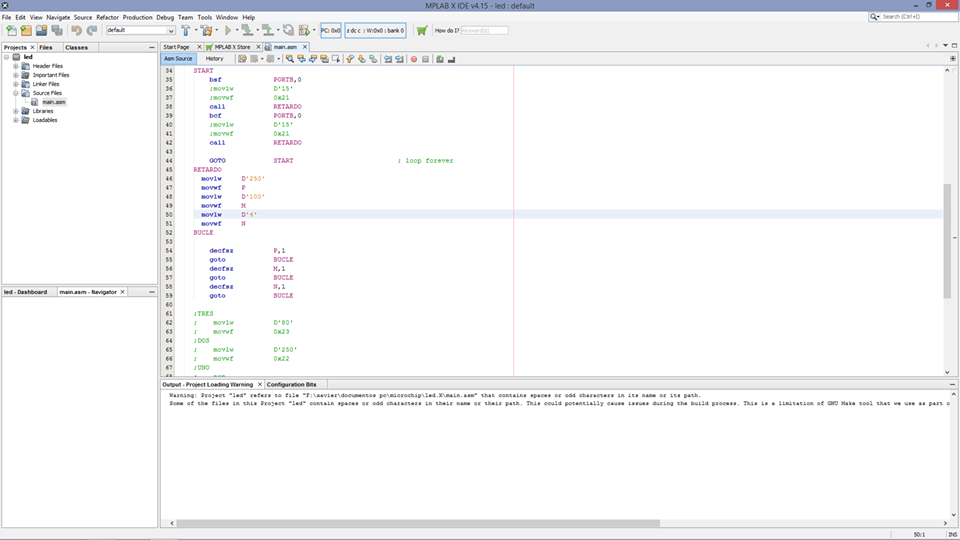
Task: Click the green MPLAB Store cart icon
Action: pyautogui.click(x=422, y=30)
